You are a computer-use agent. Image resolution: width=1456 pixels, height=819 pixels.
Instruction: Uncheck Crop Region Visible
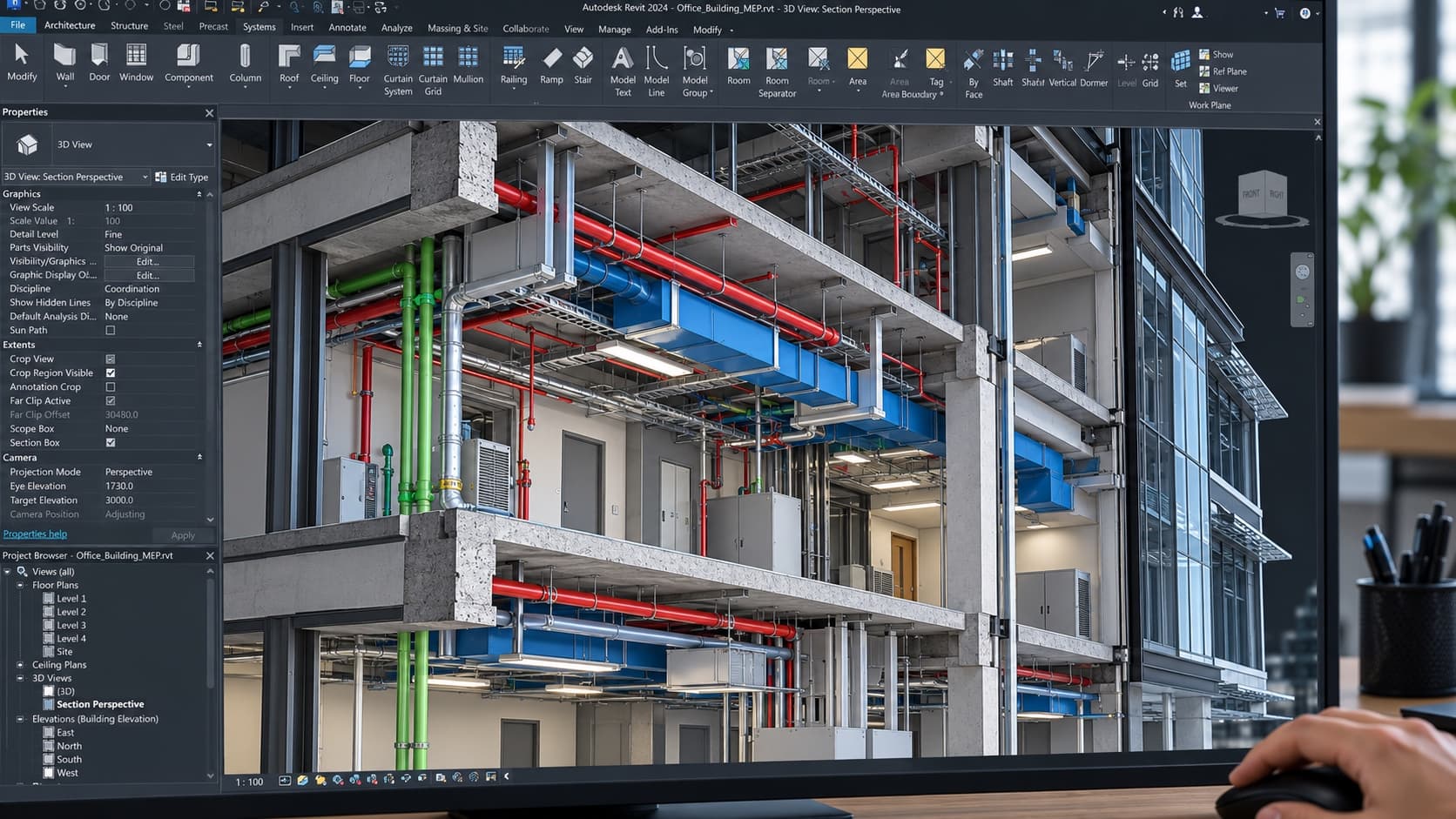(111, 373)
